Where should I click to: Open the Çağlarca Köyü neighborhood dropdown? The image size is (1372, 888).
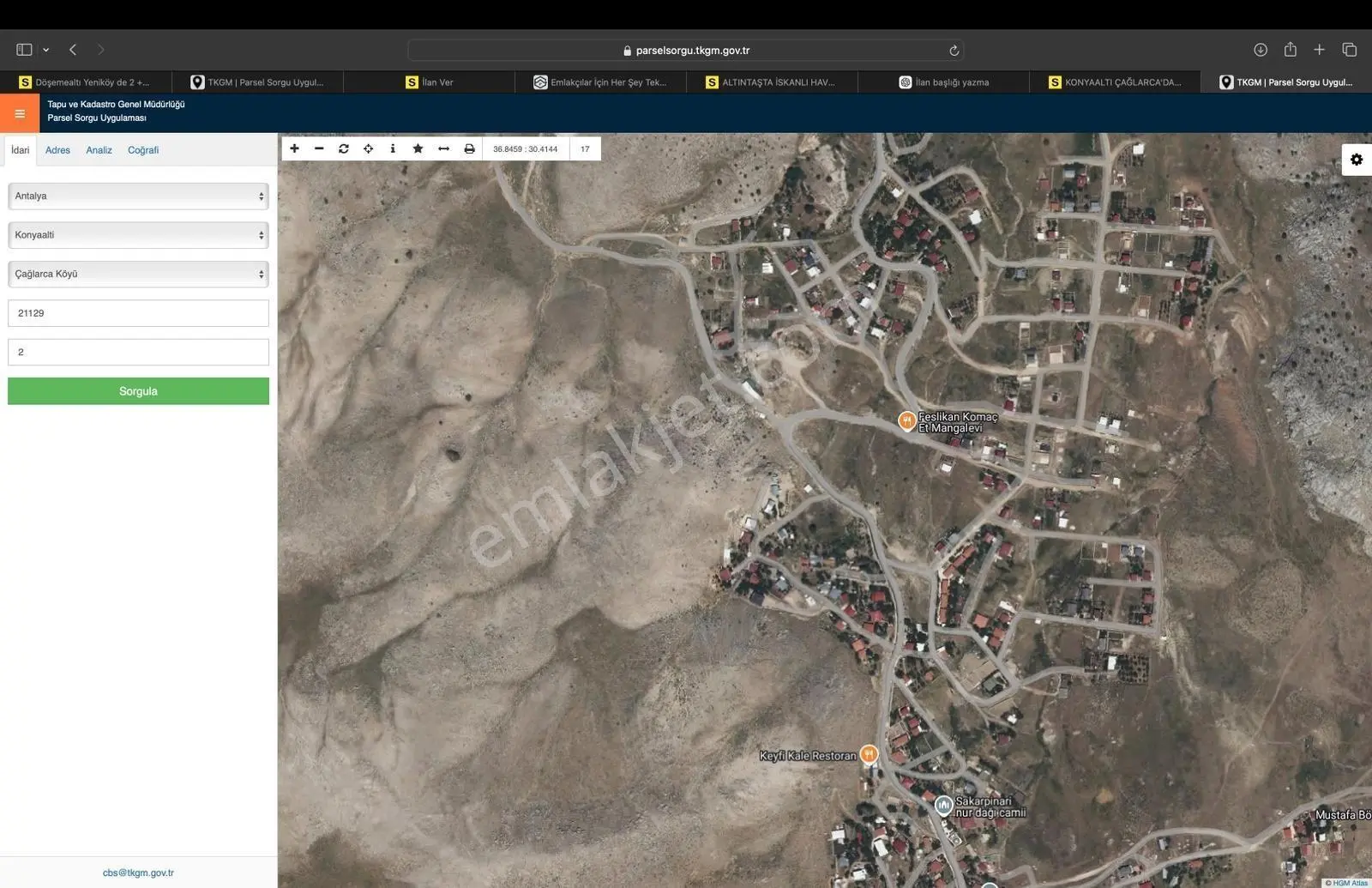[138, 274]
